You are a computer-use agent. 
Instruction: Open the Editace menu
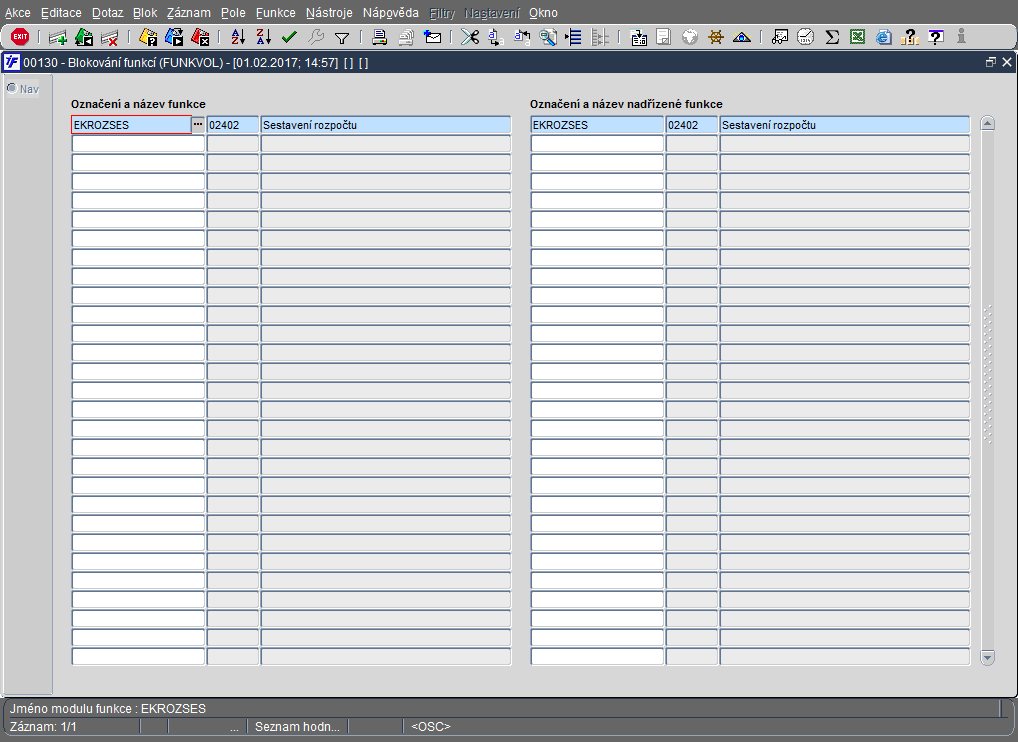[61, 13]
